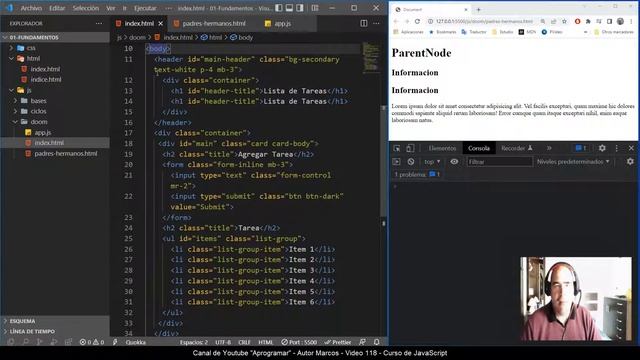Toggle the DevTools device toolbar

click(x=410, y=148)
